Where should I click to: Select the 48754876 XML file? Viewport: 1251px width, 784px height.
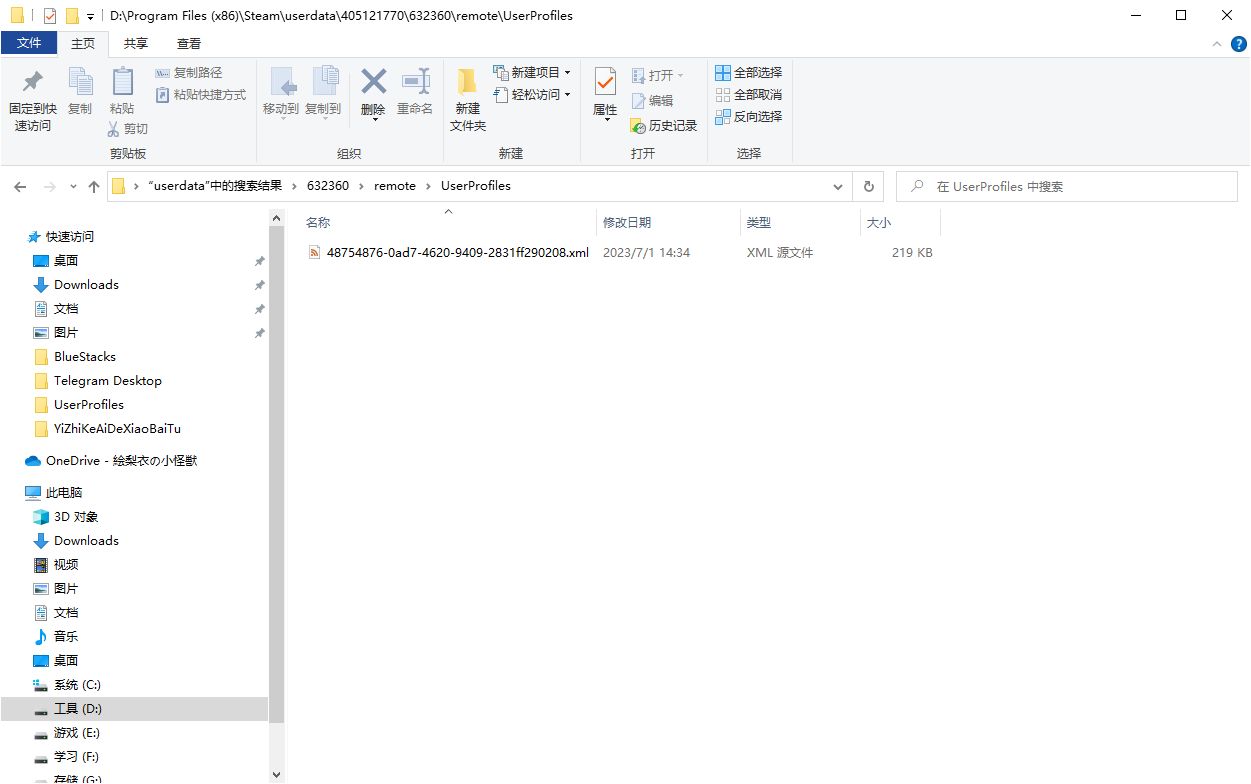[x=456, y=252]
